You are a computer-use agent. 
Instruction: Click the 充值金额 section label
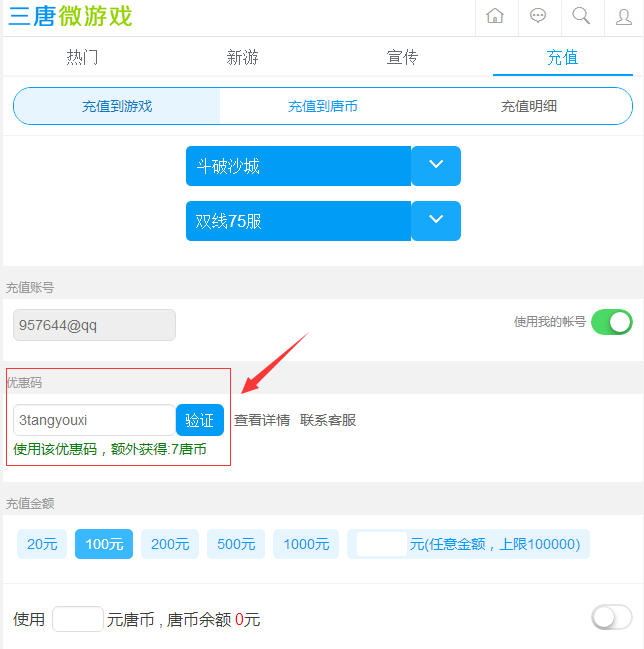click(30, 503)
